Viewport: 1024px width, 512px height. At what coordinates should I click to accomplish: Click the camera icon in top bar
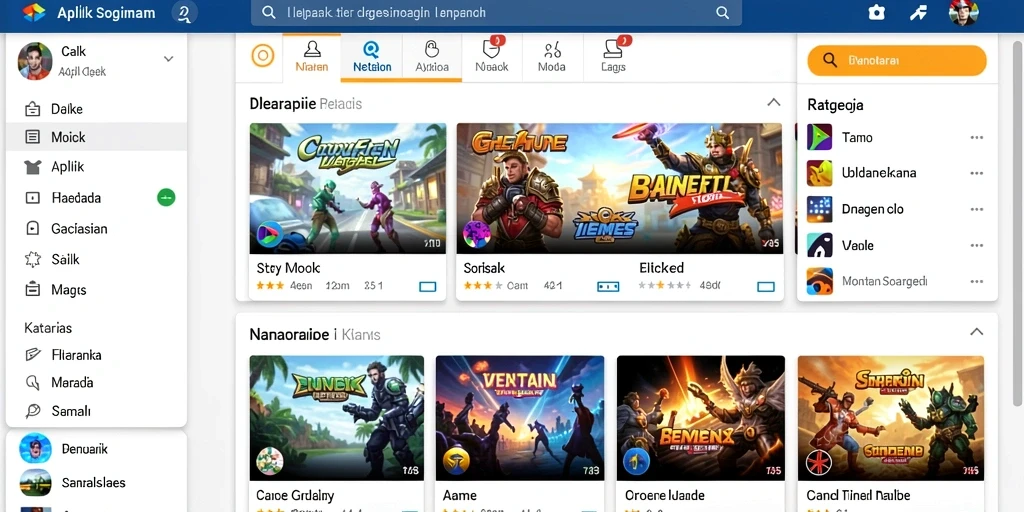[x=876, y=12]
